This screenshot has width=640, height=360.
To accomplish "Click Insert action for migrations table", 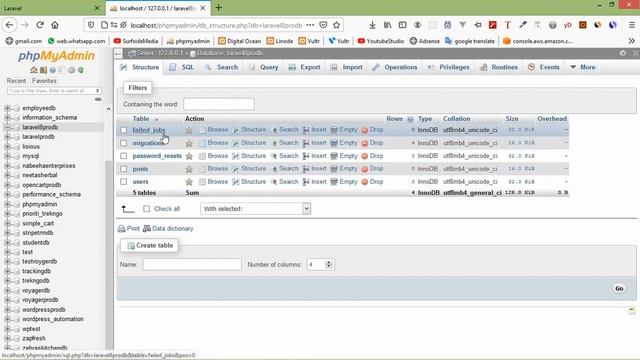I will tap(314, 143).
